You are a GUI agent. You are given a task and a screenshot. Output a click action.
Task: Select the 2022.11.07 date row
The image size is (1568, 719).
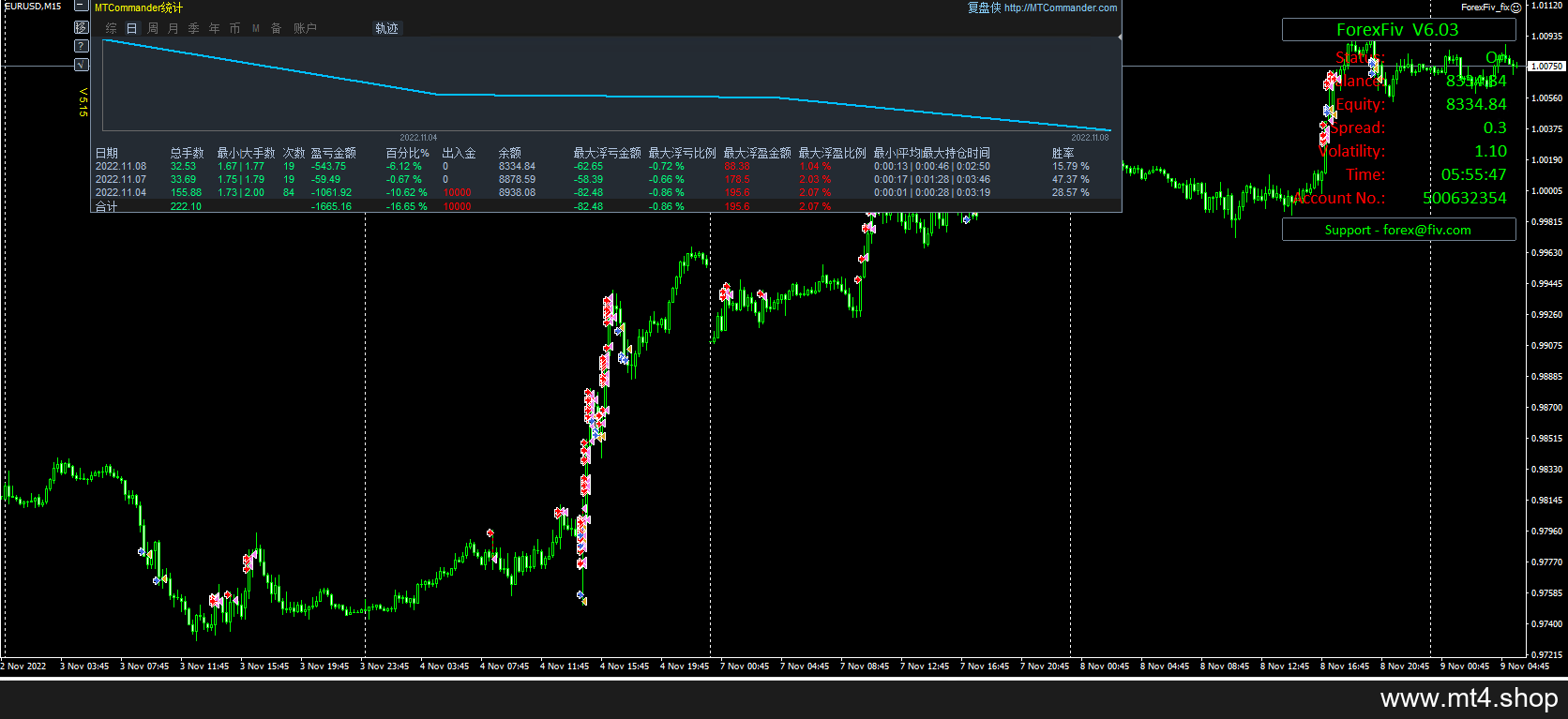click(121, 179)
